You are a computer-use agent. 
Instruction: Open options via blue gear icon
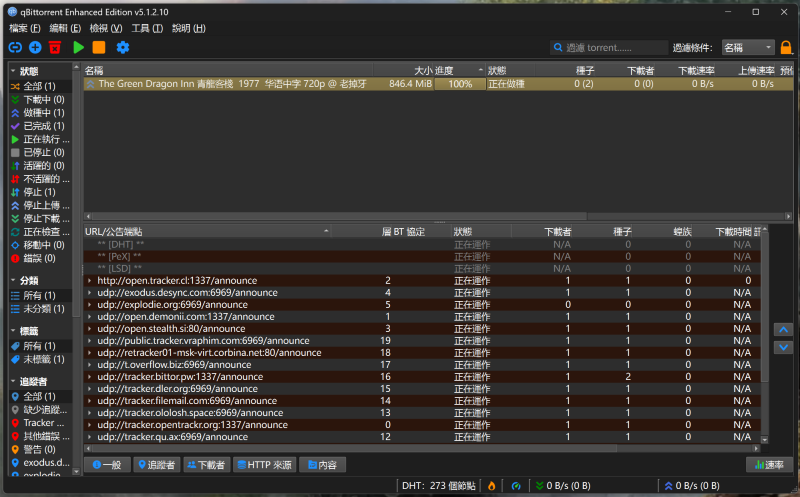point(123,47)
